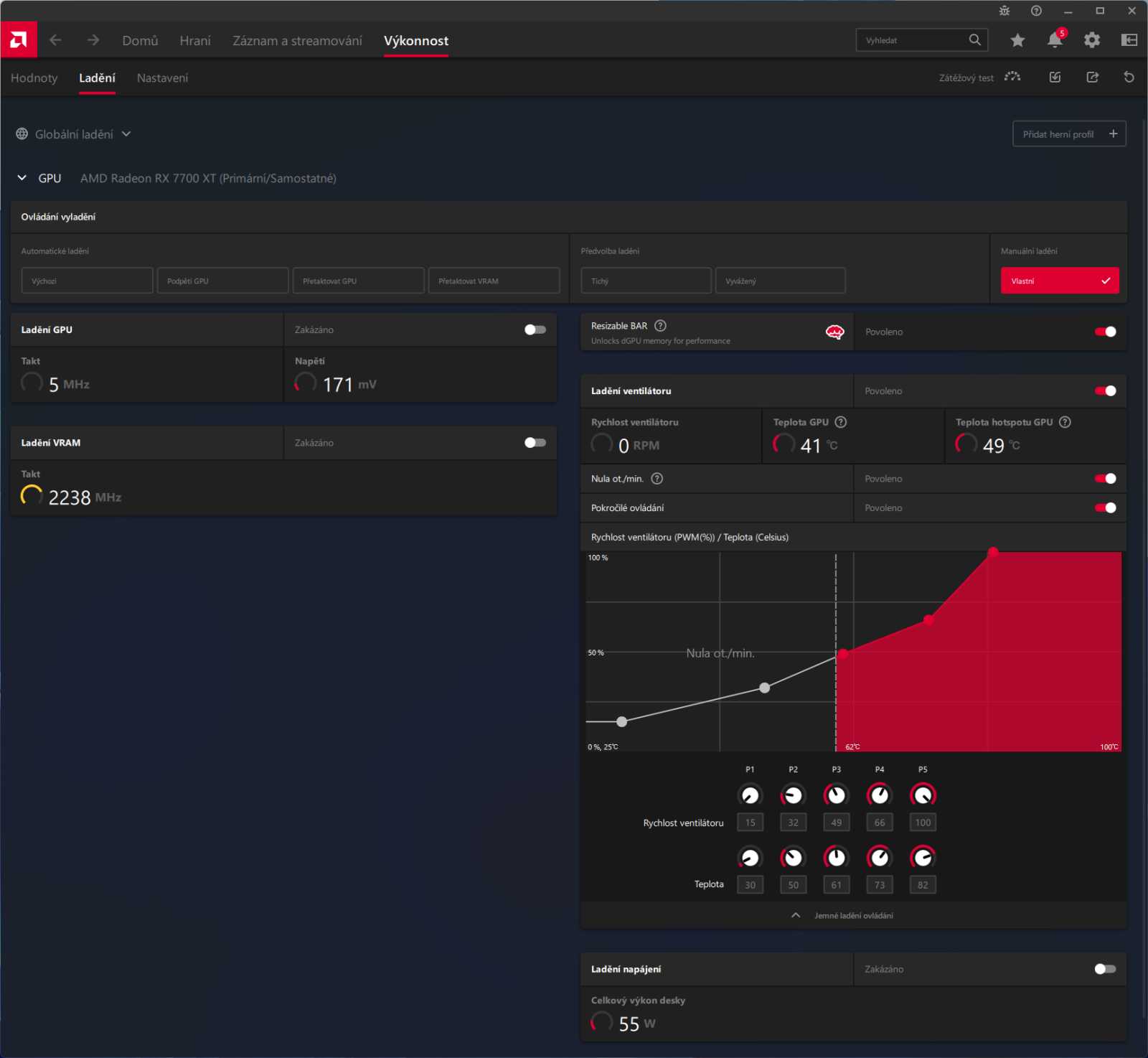Viewport: 1148px width, 1058px height.
Task: Select Přetaktovat GPU tuning
Action: pyautogui.click(x=358, y=281)
